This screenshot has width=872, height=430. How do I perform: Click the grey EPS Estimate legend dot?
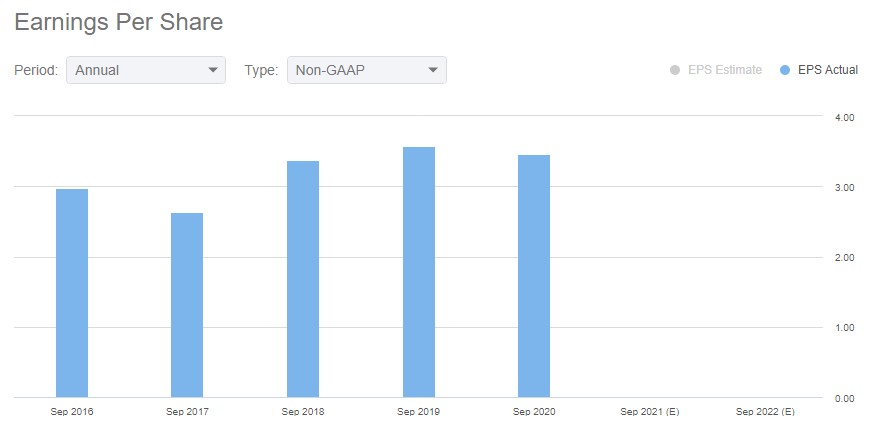pyautogui.click(x=675, y=71)
